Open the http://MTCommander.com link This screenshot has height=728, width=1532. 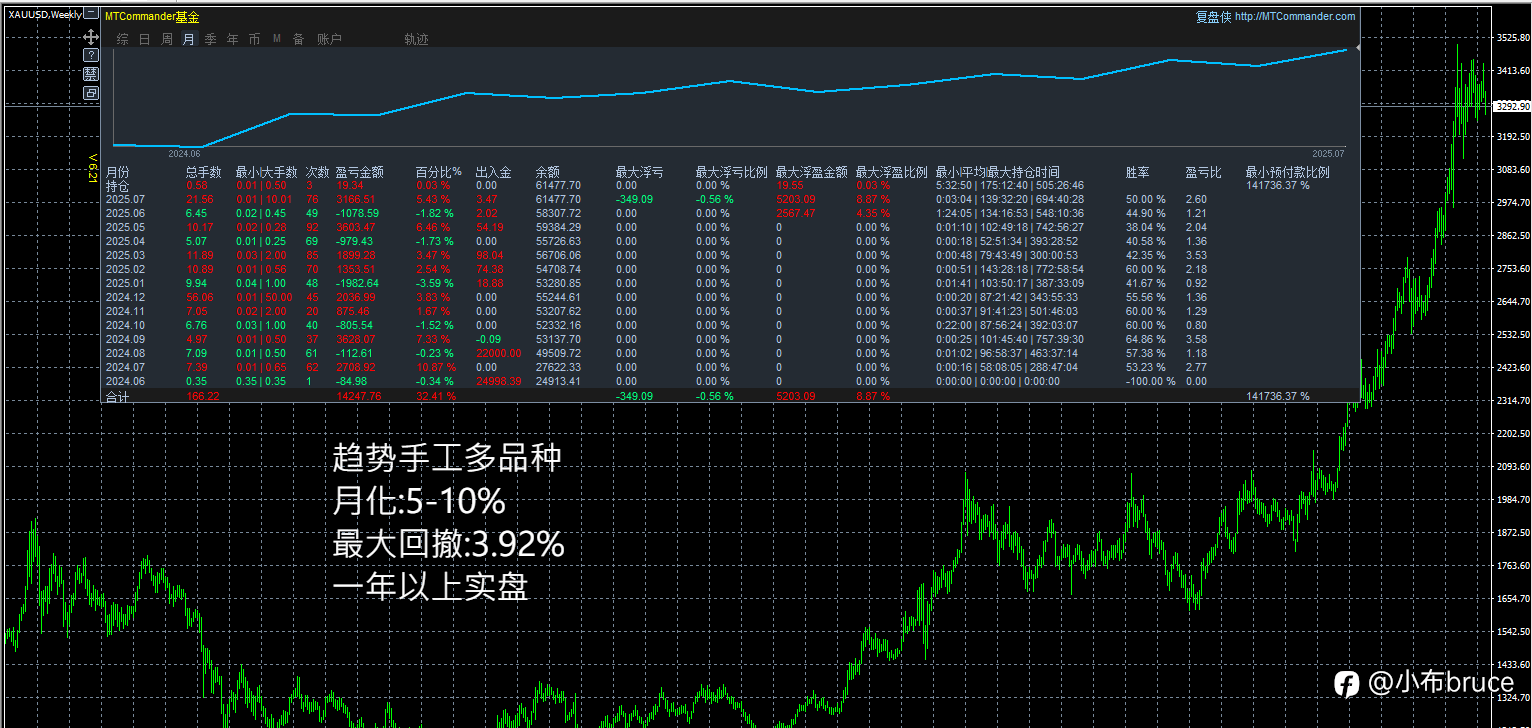[x=1295, y=16]
